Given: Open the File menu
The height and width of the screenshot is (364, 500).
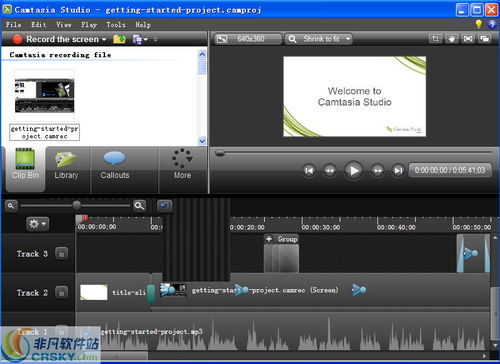Looking at the screenshot, I should click(14, 25).
